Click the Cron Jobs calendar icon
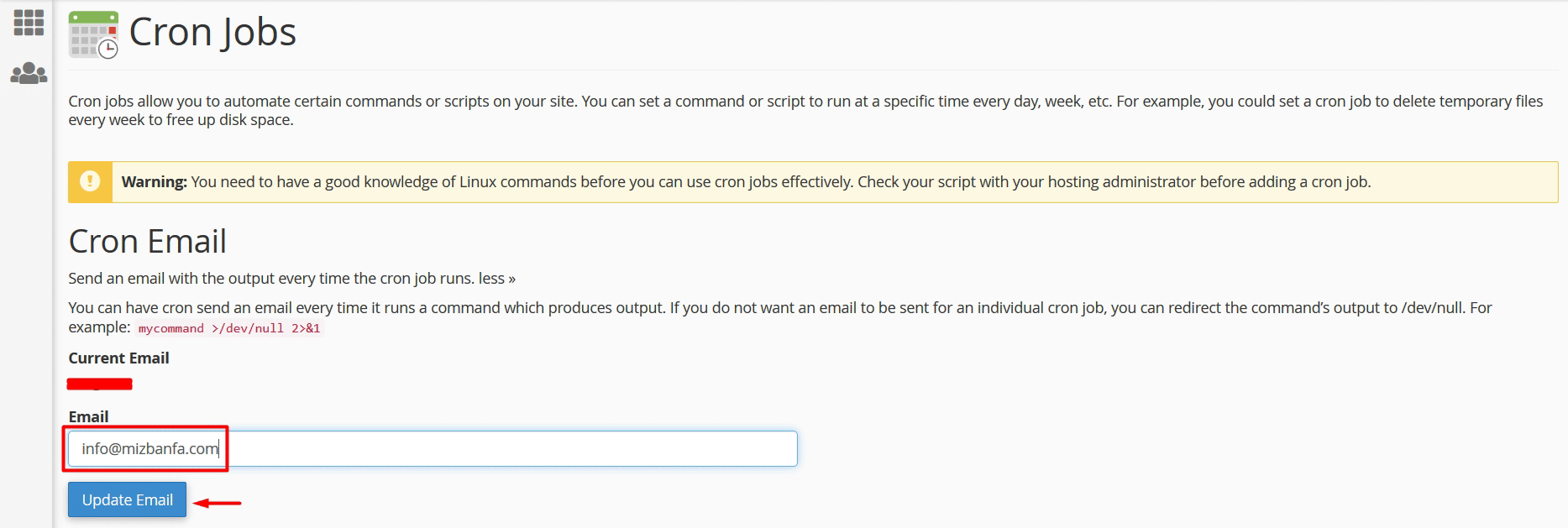This screenshot has width=1568, height=528. (x=93, y=34)
